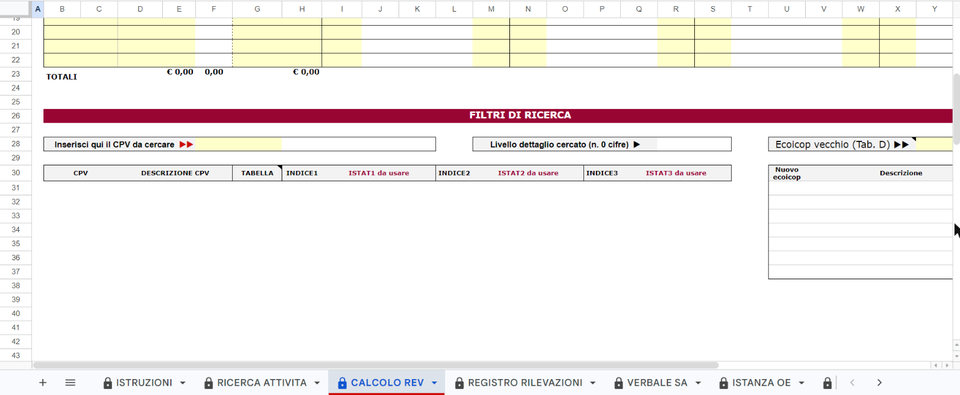The width and height of the screenshot is (960, 395).
Task: Add a new sheet with plus icon
Action: pyautogui.click(x=42, y=383)
